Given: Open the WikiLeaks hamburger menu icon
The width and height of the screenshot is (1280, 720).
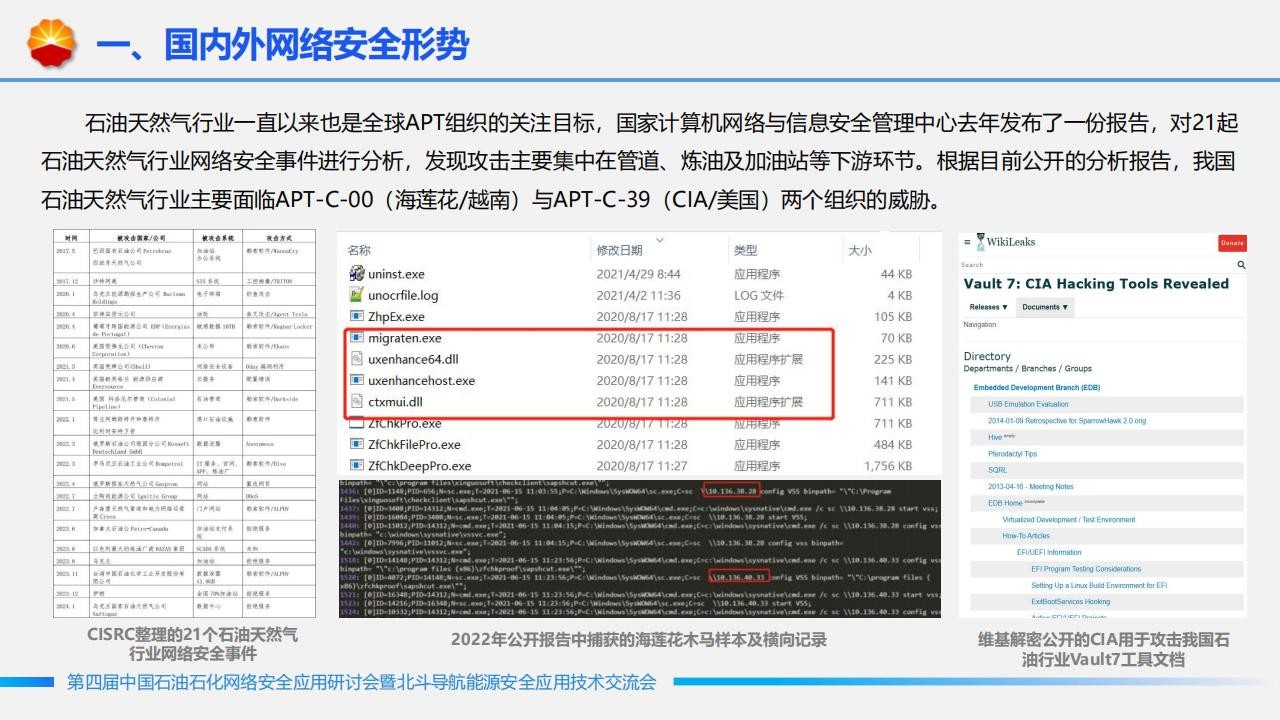Looking at the screenshot, I should (967, 242).
